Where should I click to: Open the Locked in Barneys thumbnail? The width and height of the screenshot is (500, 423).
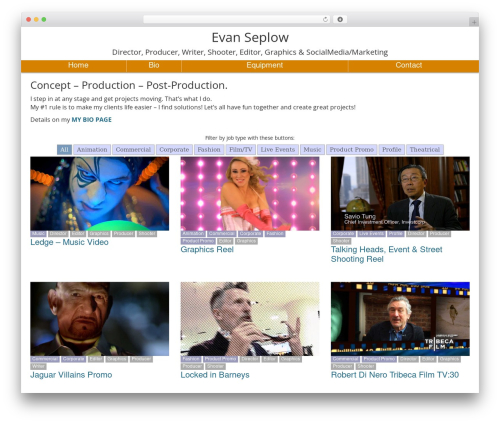click(x=250, y=319)
